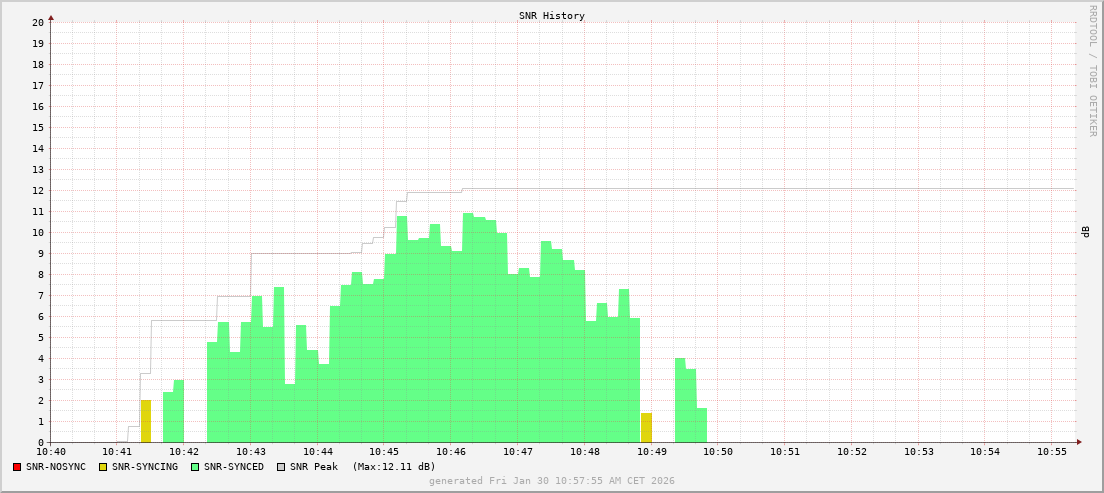1104x493 pixels.
Task: Click the 10:55 time axis label
Action: coord(1052,452)
